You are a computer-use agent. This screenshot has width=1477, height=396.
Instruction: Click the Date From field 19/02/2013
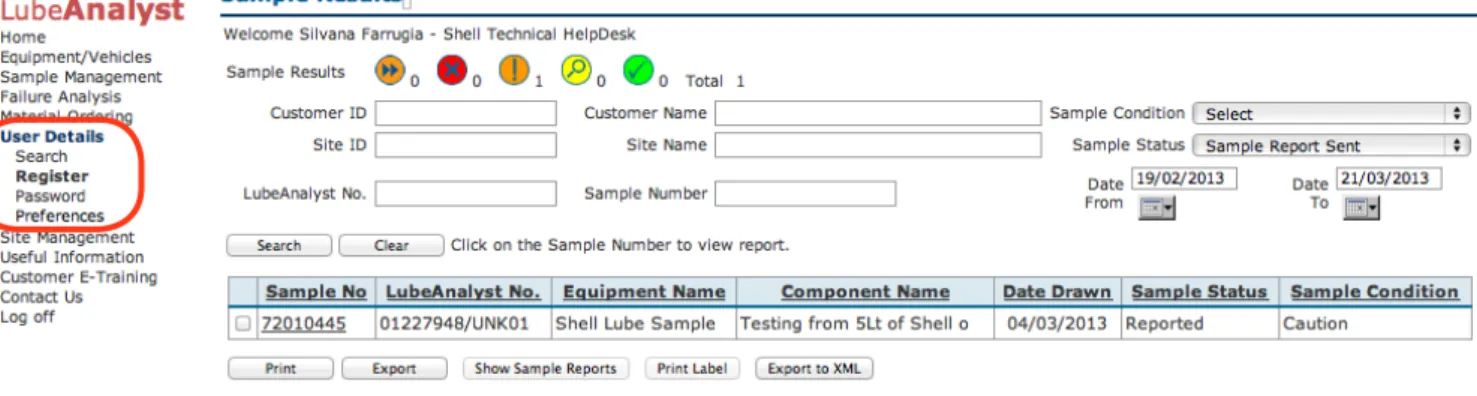click(1184, 179)
